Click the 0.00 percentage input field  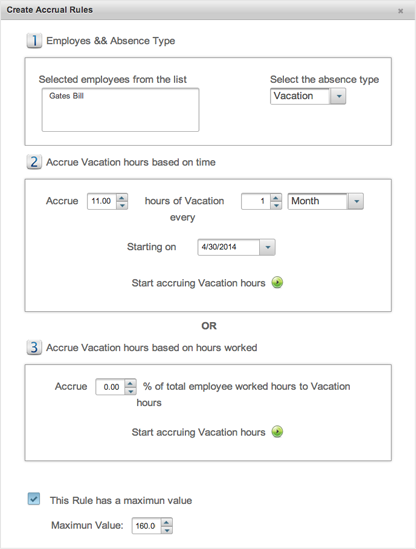click(x=110, y=387)
